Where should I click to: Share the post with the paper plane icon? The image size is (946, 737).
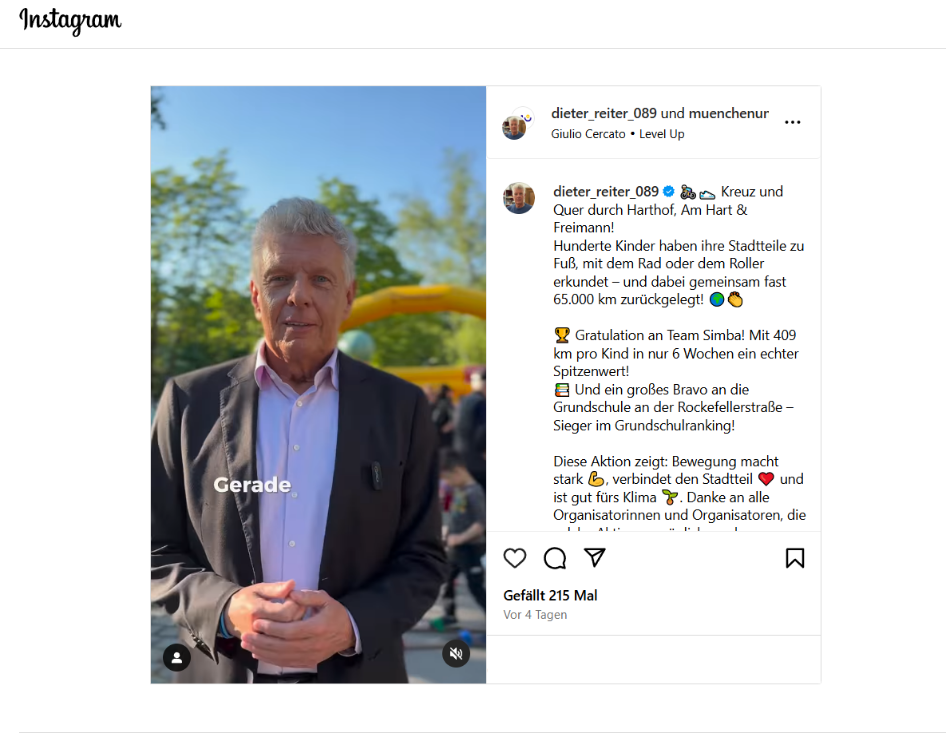click(x=595, y=557)
